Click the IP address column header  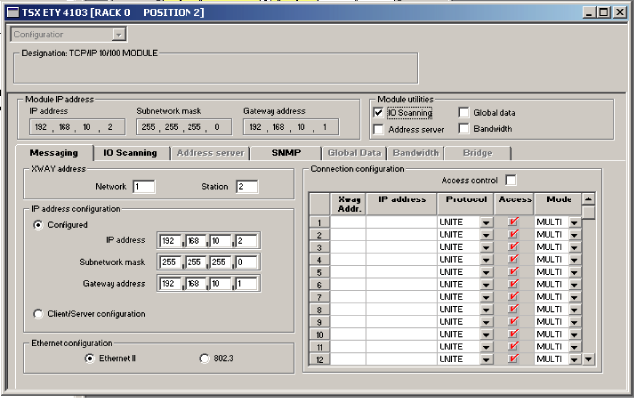[x=402, y=204]
